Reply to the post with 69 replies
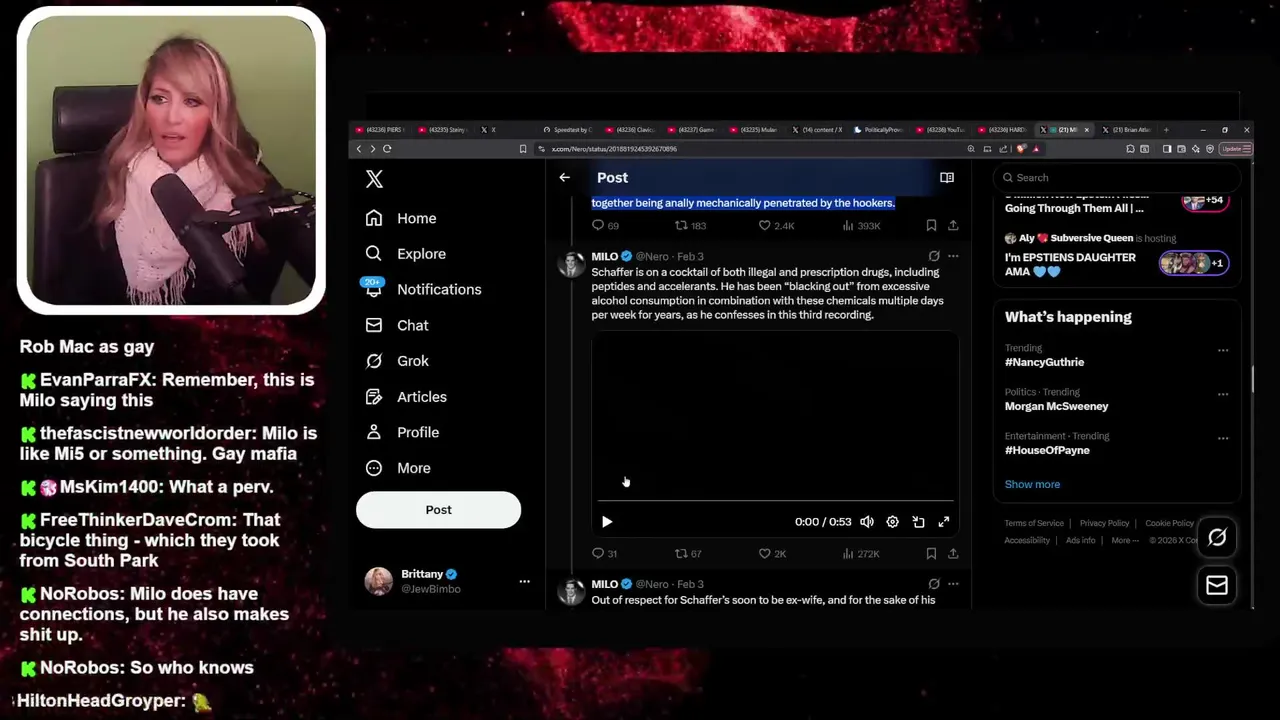 (x=606, y=226)
